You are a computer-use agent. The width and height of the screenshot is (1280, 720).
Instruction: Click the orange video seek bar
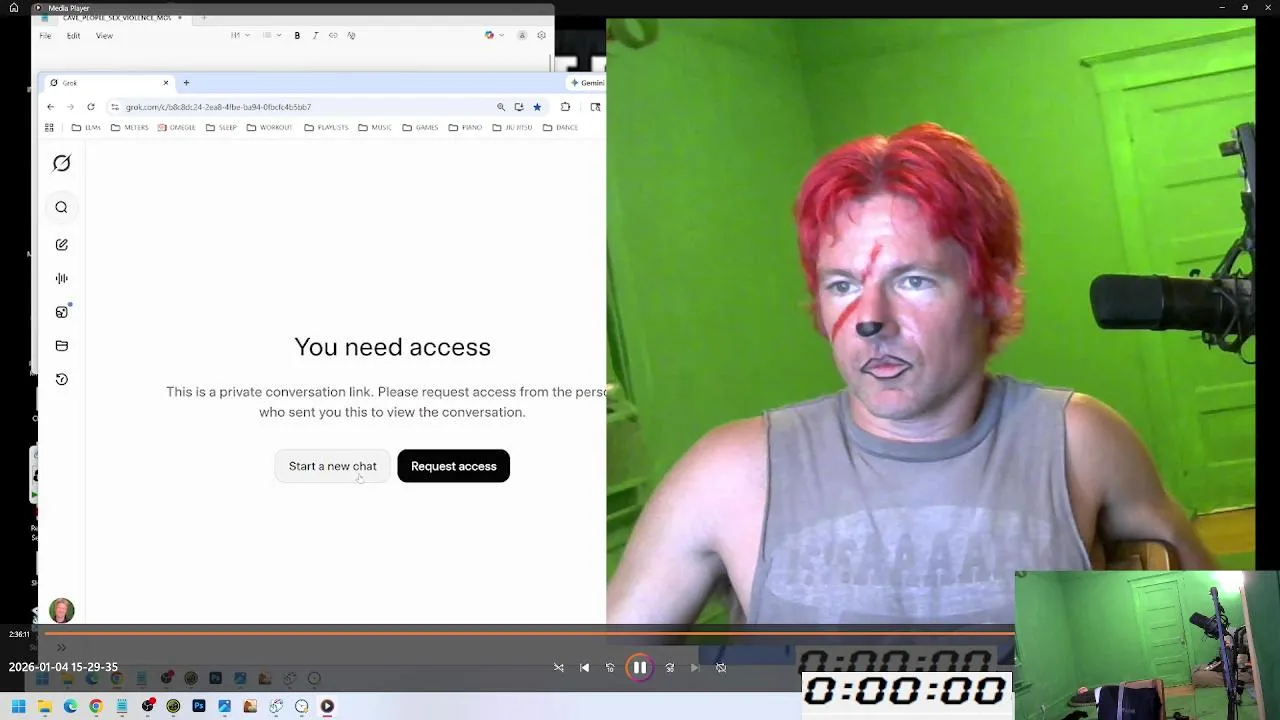coord(530,634)
